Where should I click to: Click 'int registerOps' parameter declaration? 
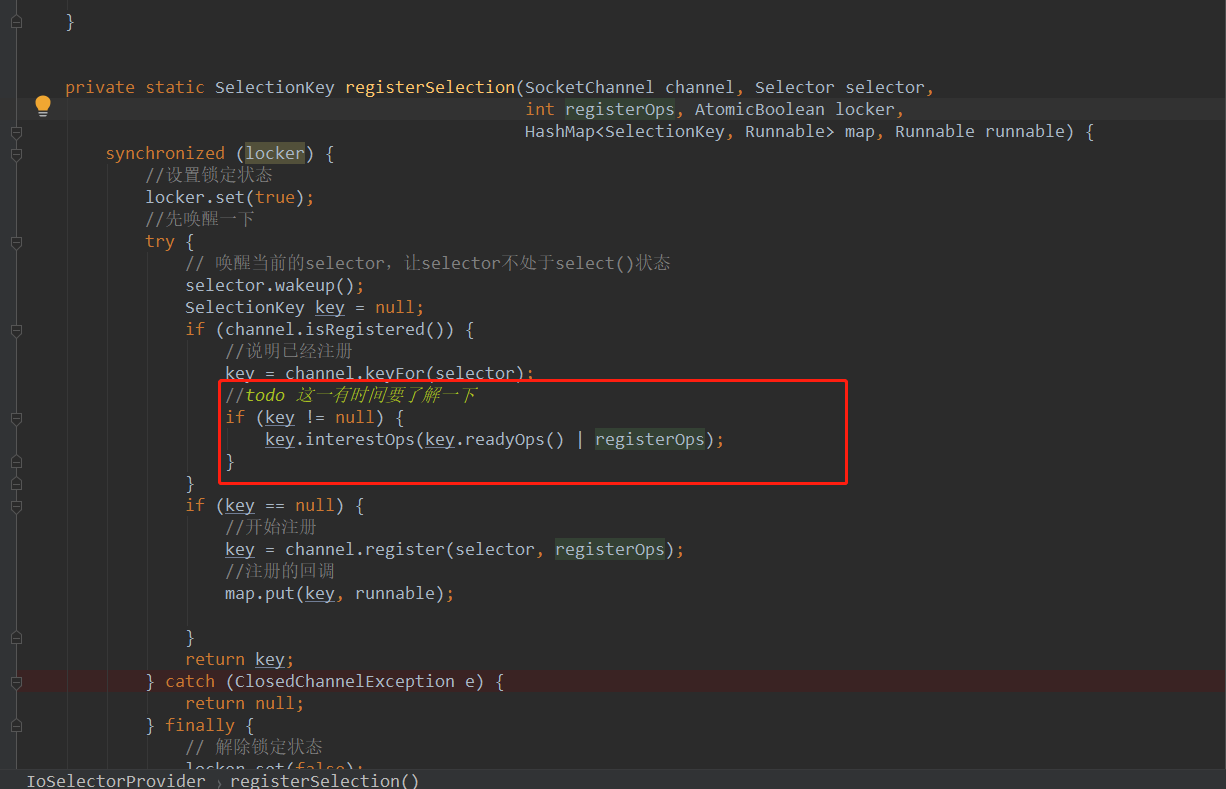click(600, 110)
